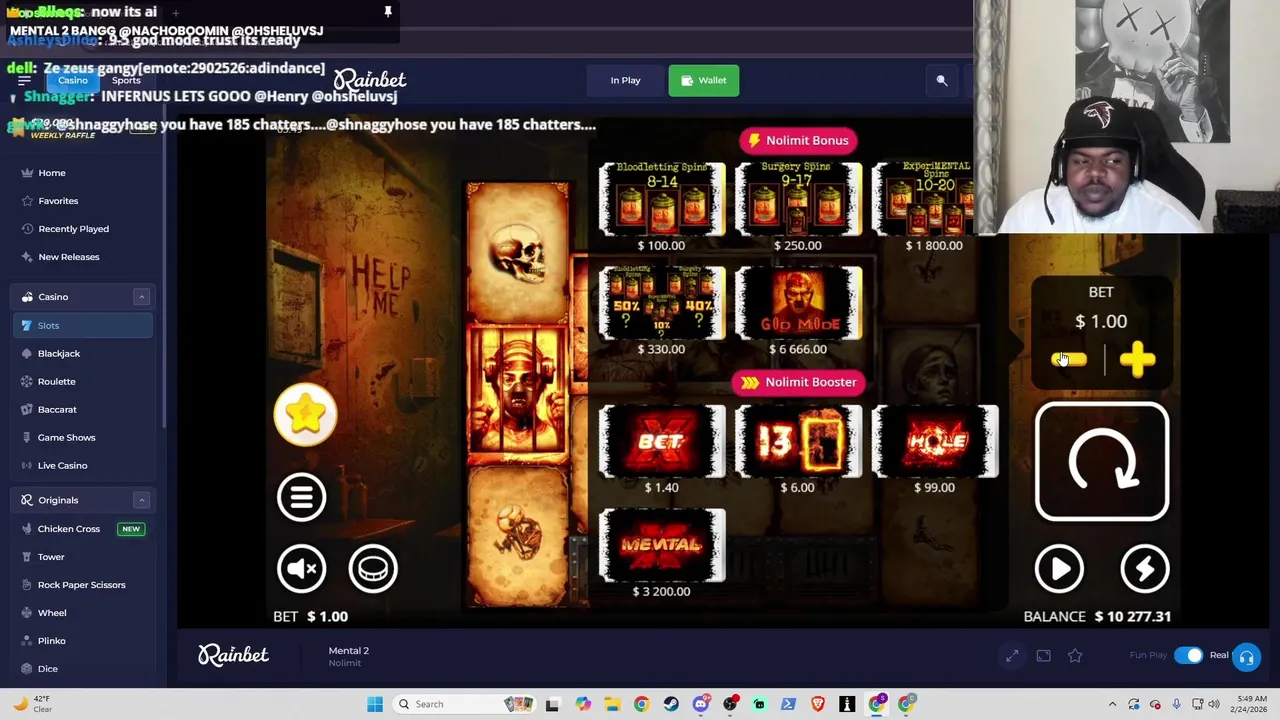
Task: Open site search magnifier icon
Action: pyautogui.click(x=941, y=81)
